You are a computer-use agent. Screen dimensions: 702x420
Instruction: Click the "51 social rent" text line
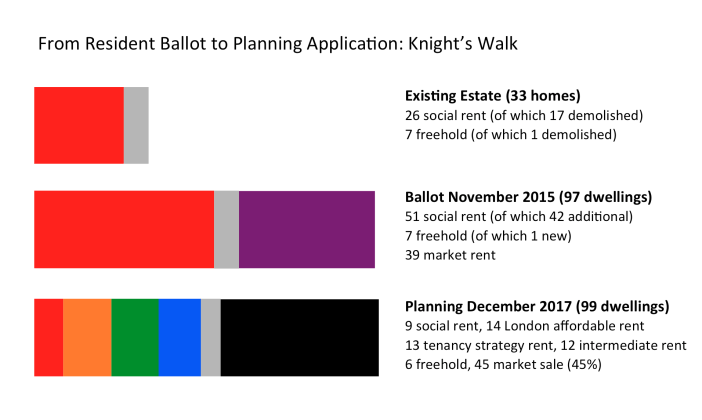pyautogui.click(x=519, y=216)
